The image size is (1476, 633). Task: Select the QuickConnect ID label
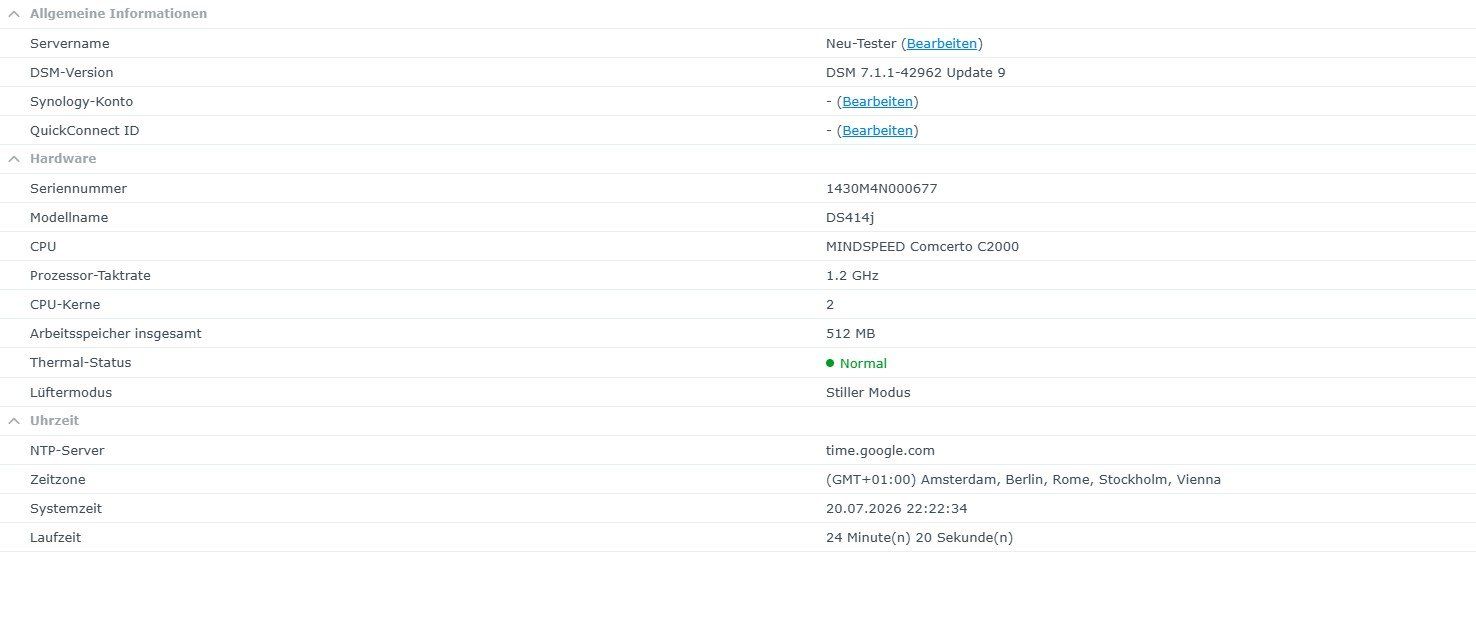[x=85, y=131]
